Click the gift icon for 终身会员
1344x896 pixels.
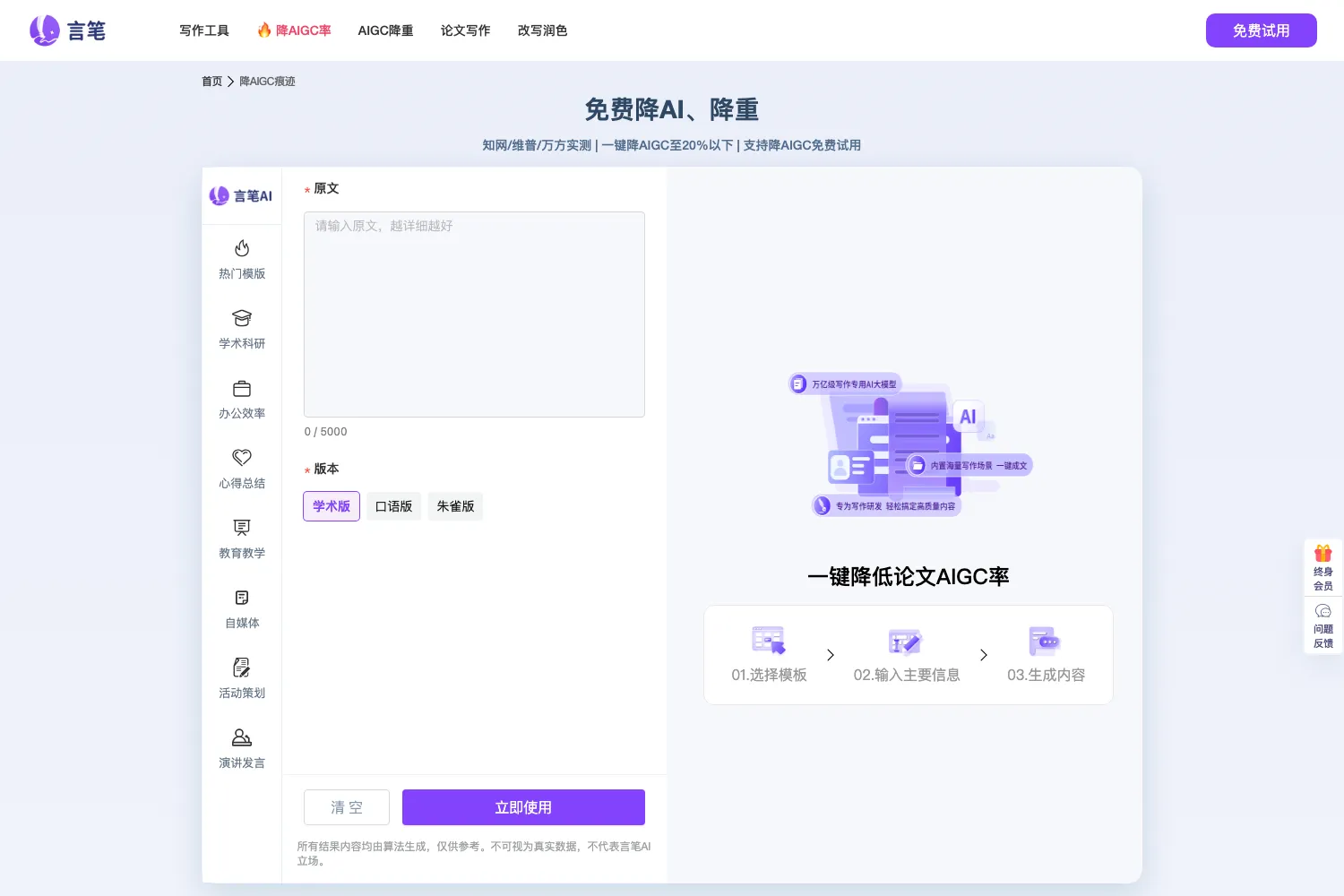coord(1323,553)
